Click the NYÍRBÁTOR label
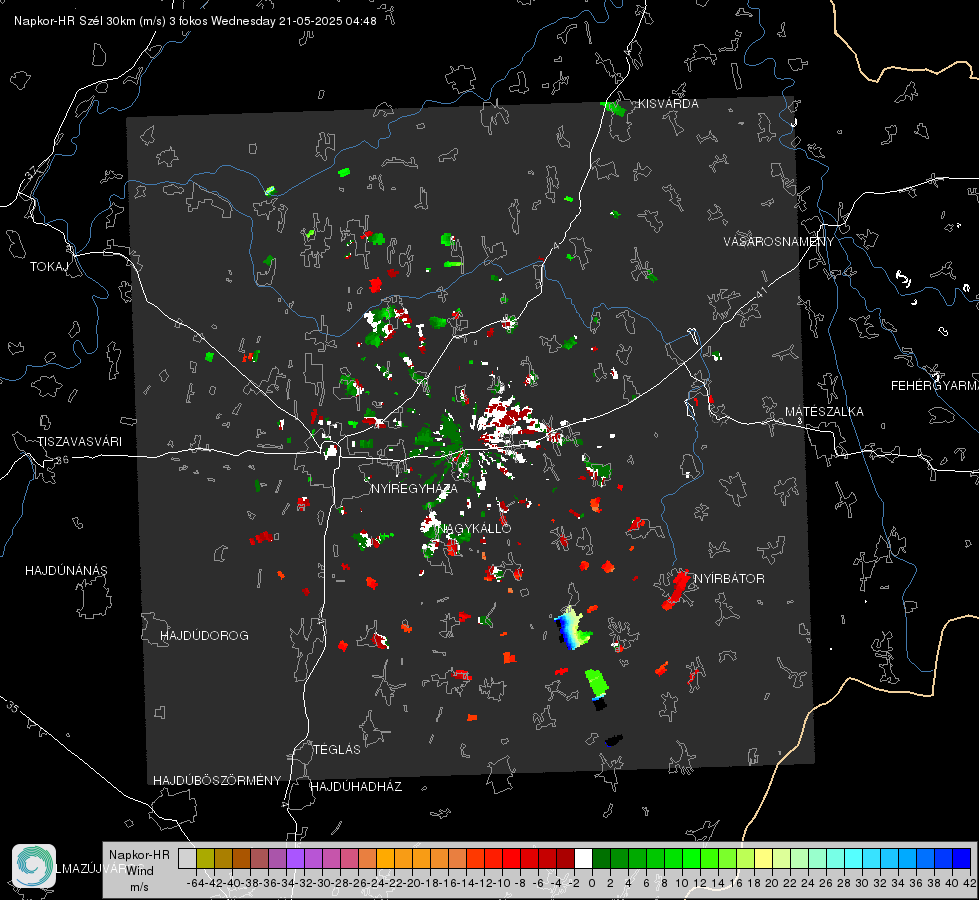 point(729,578)
